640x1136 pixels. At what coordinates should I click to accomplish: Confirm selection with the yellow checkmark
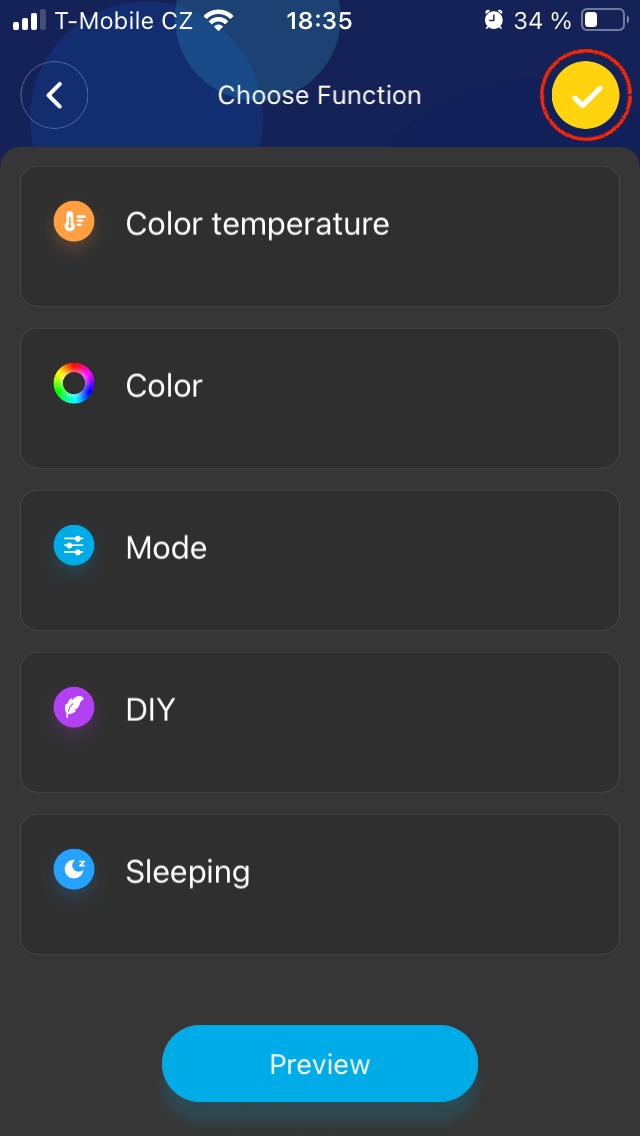tap(586, 95)
